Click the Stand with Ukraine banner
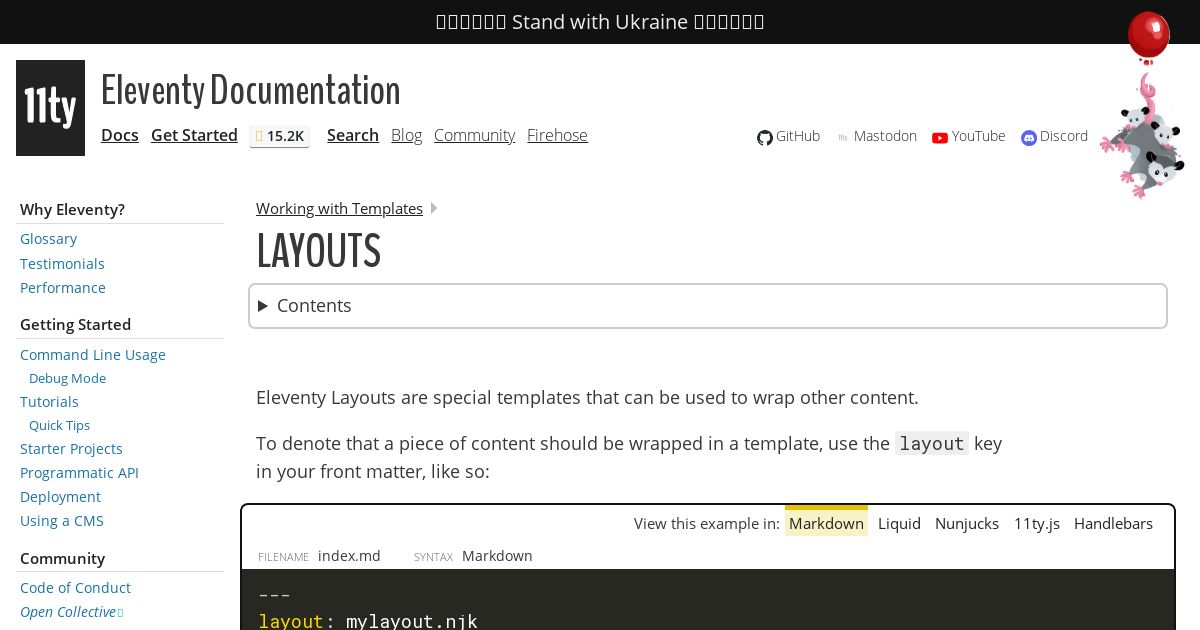The width and height of the screenshot is (1200, 630). [600, 22]
